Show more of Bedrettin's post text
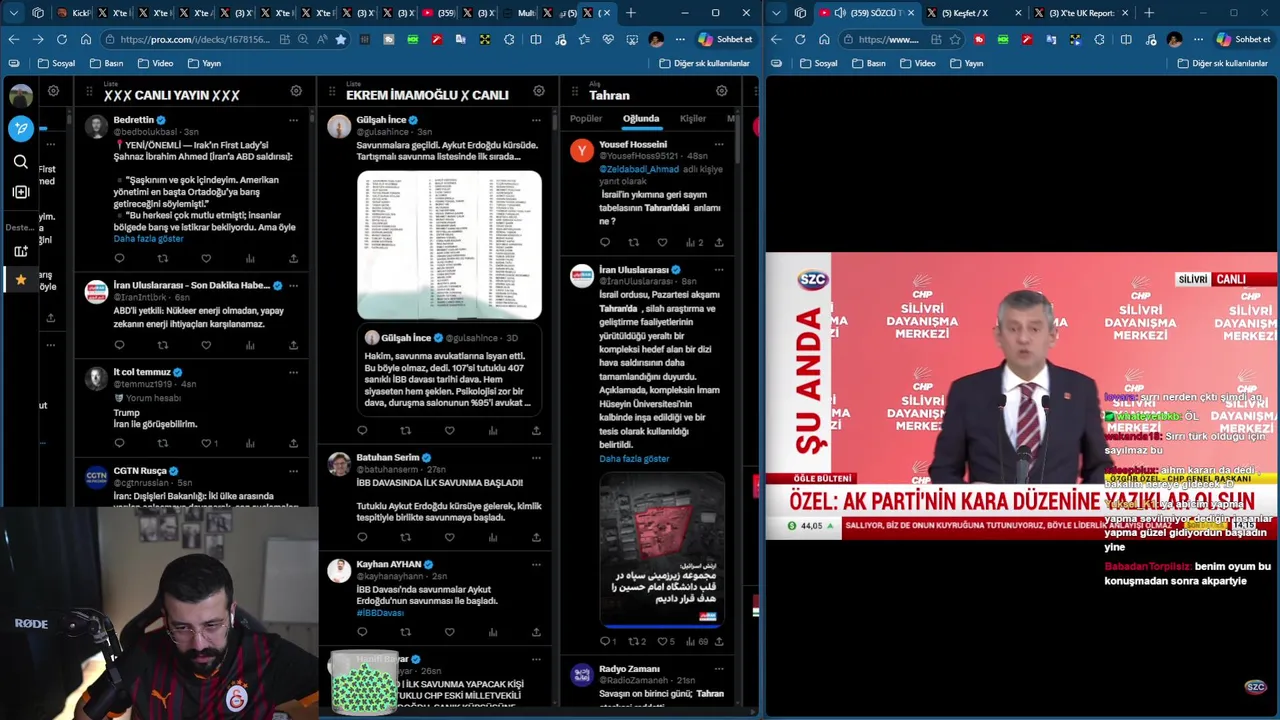 [148, 239]
